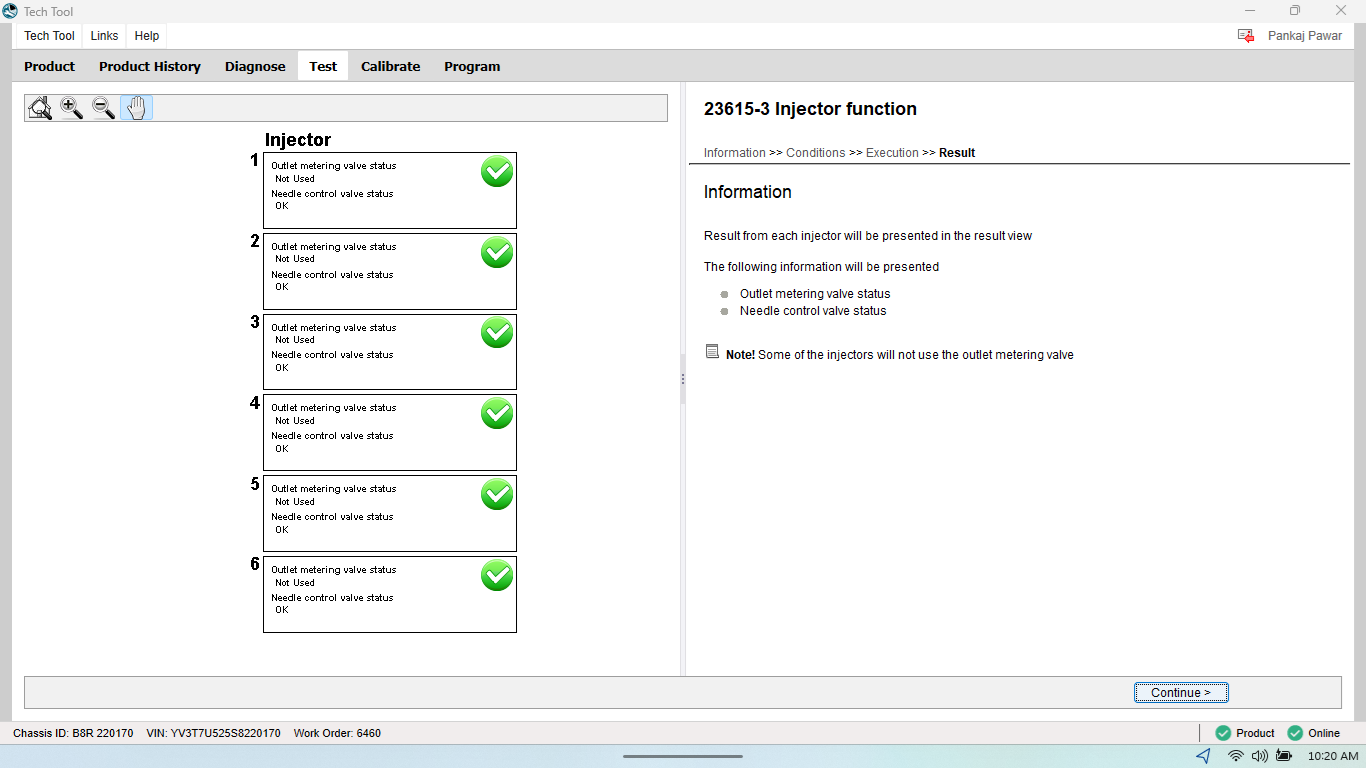
Task: Open the Links menu
Action: pos(104,36)
